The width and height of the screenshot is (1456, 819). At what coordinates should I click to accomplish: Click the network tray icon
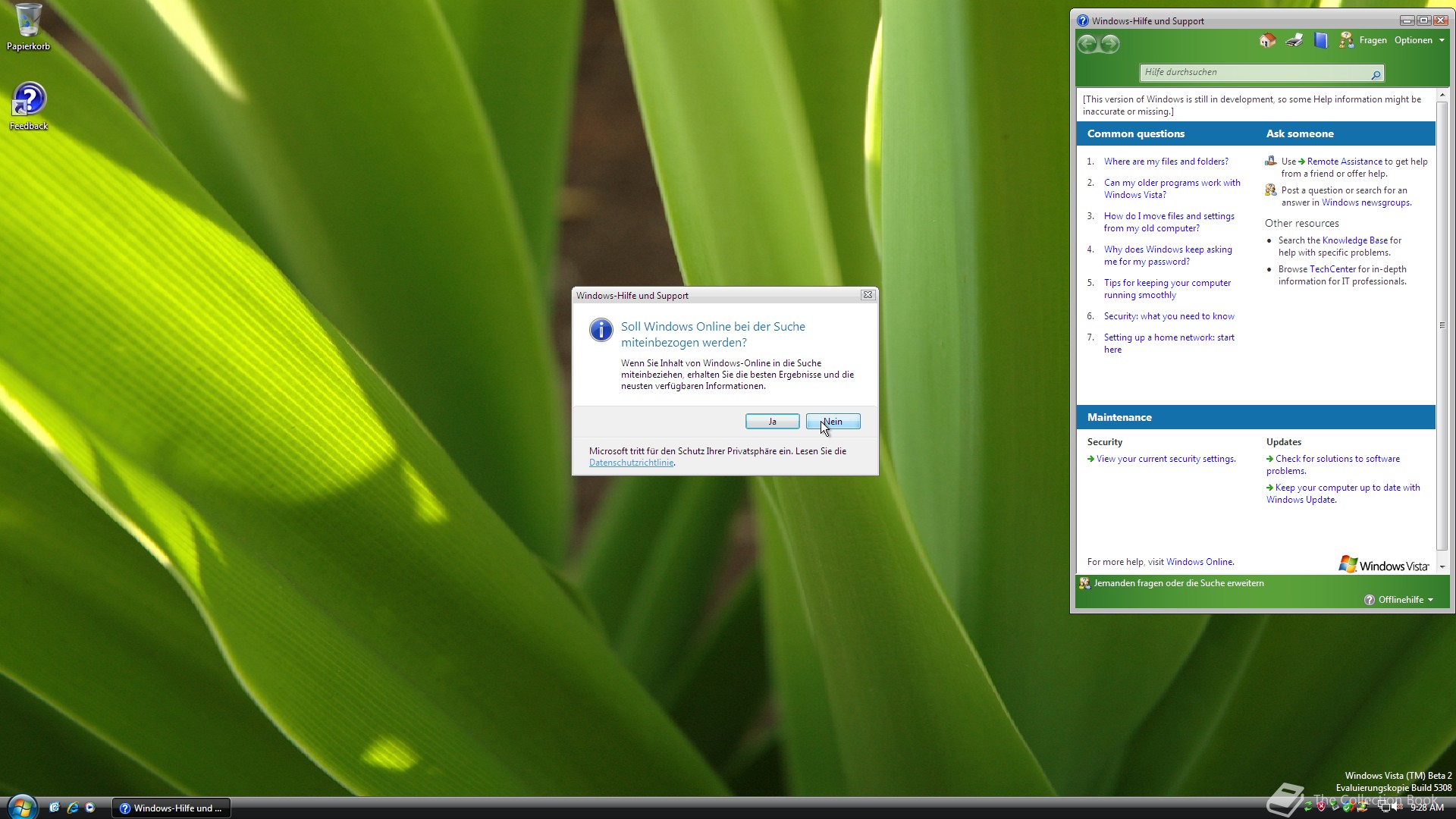point(1385,808)
